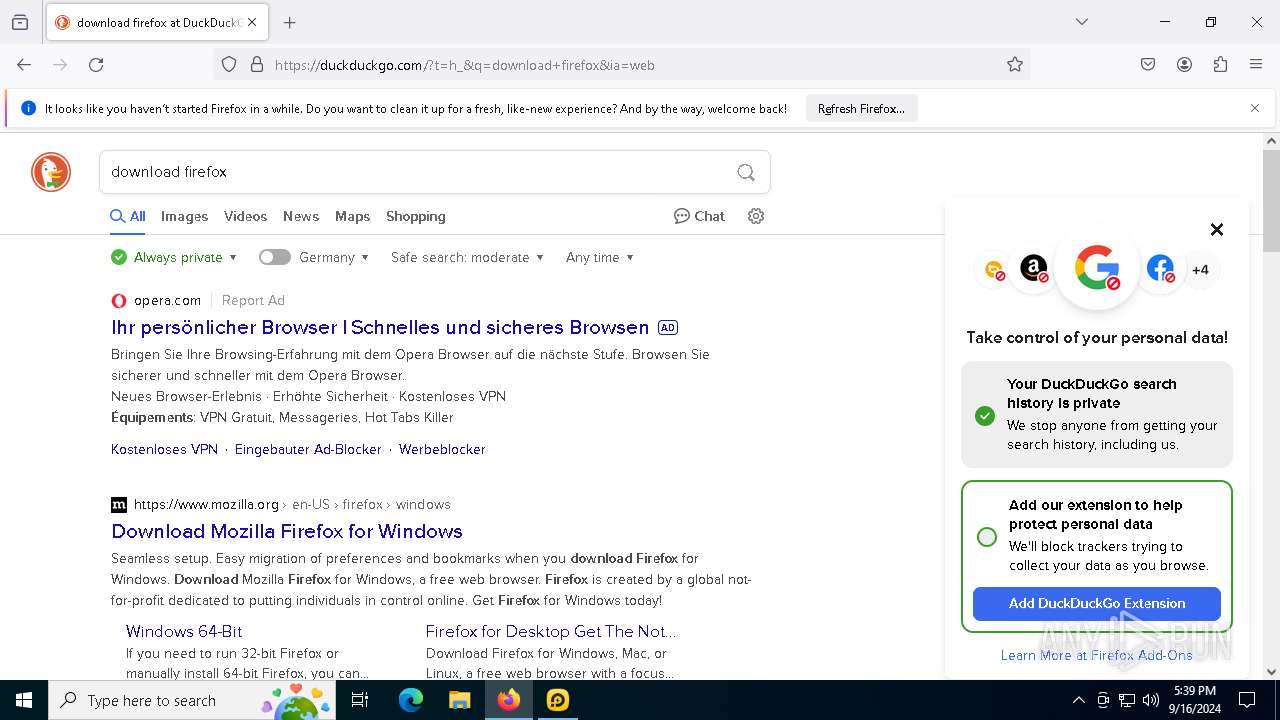Click the green search history checkmark

coord(985,415)
